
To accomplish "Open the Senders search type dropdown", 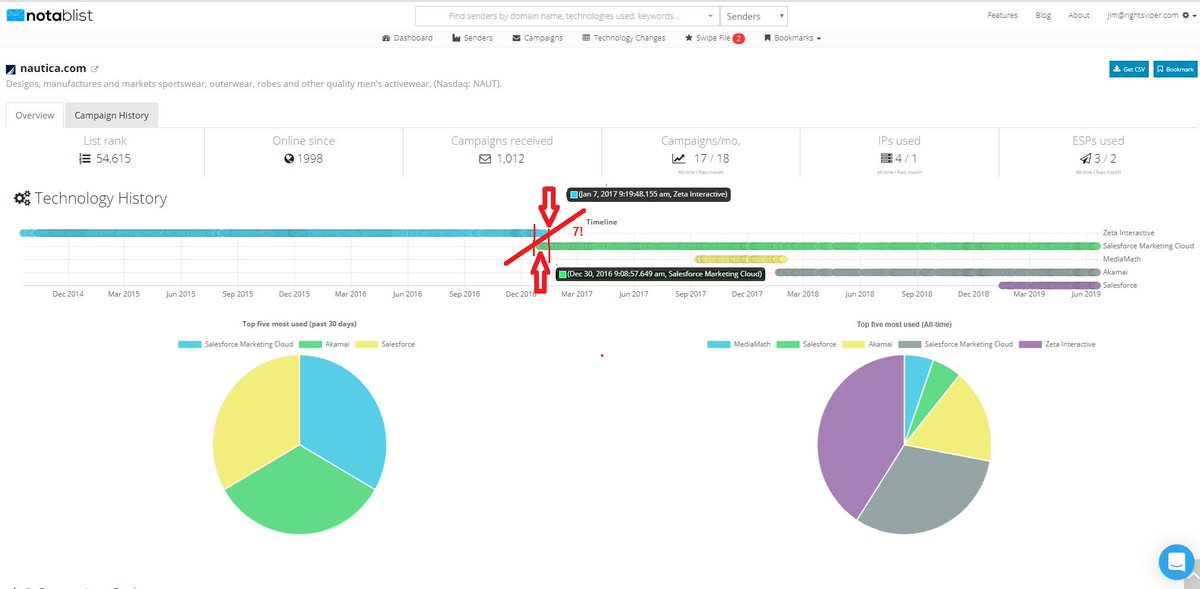I will [x=753, y=15].
